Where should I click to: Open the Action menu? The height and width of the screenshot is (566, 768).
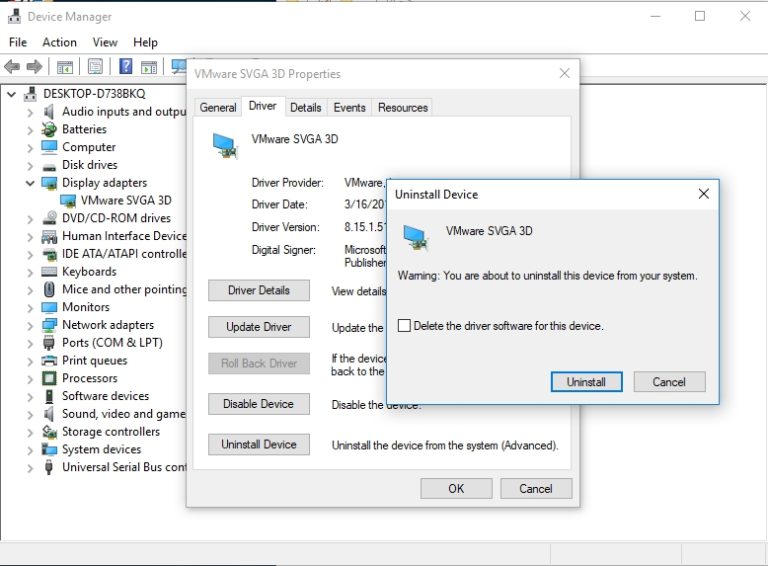59,43
